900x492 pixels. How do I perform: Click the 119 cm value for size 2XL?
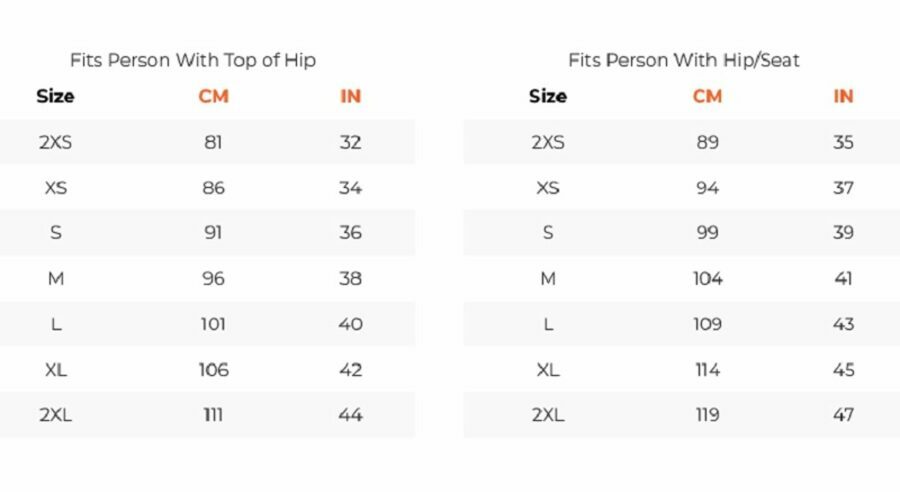tap(707, 414)
